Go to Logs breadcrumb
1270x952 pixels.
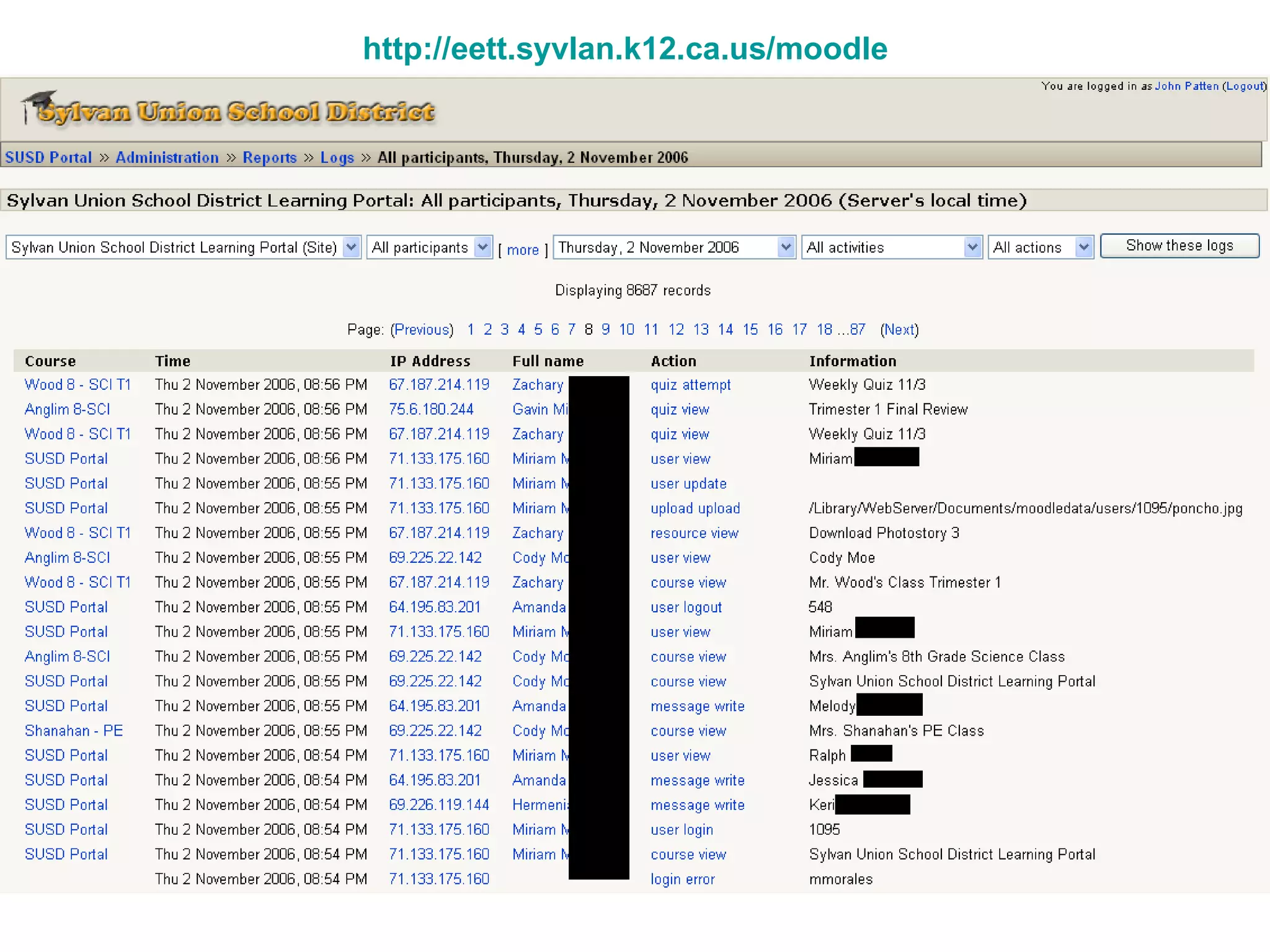337,157
